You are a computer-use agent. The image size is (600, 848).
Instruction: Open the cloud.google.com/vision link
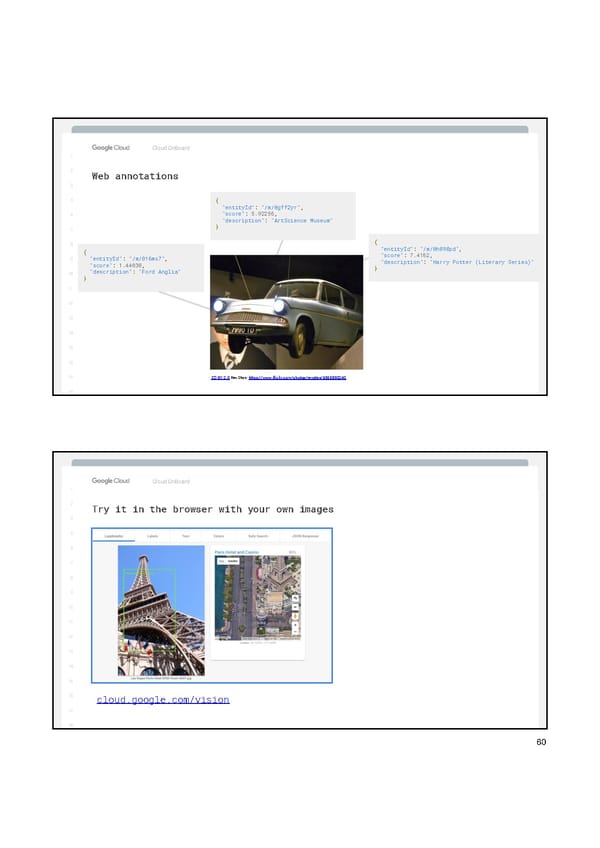(163, 700)
